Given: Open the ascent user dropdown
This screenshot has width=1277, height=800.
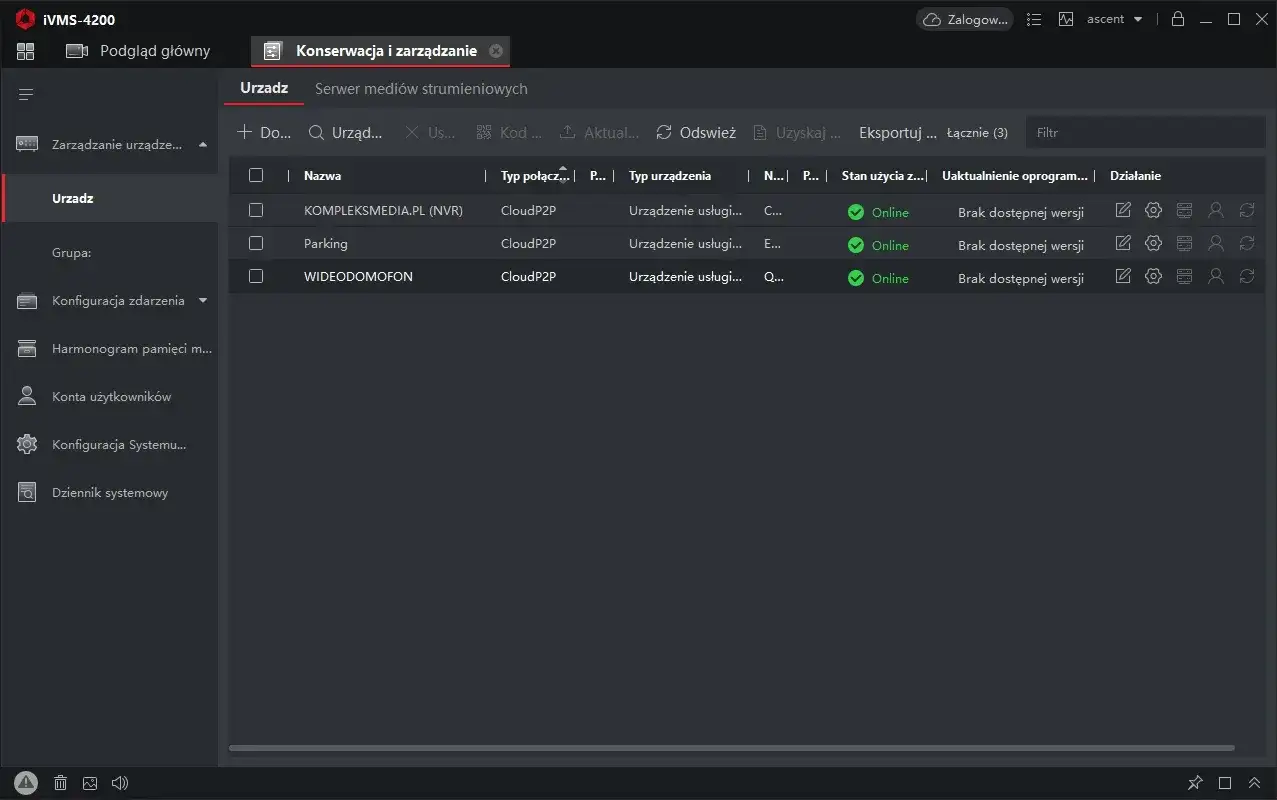Looking at the screenshot, I should pyautogui.click(x=1115, y=19).
